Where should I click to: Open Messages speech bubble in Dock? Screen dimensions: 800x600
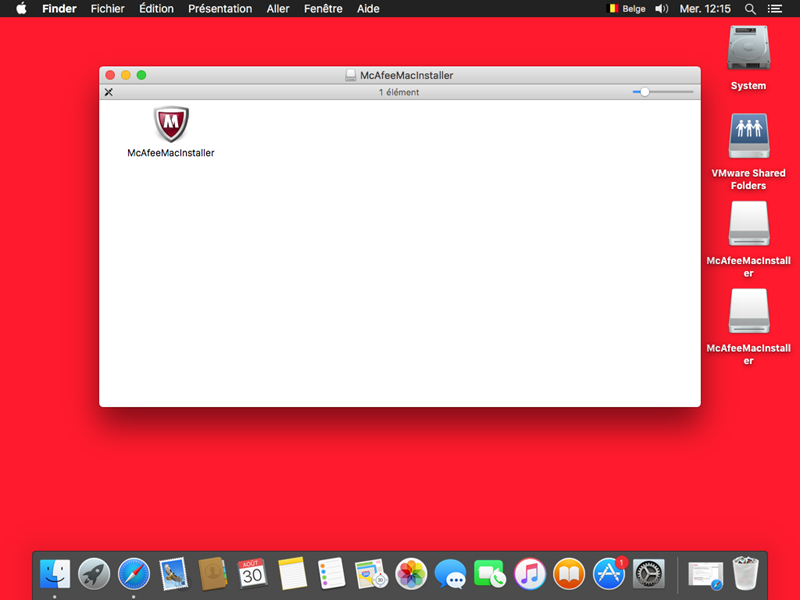pyautogui.click(x=450, y=573)
